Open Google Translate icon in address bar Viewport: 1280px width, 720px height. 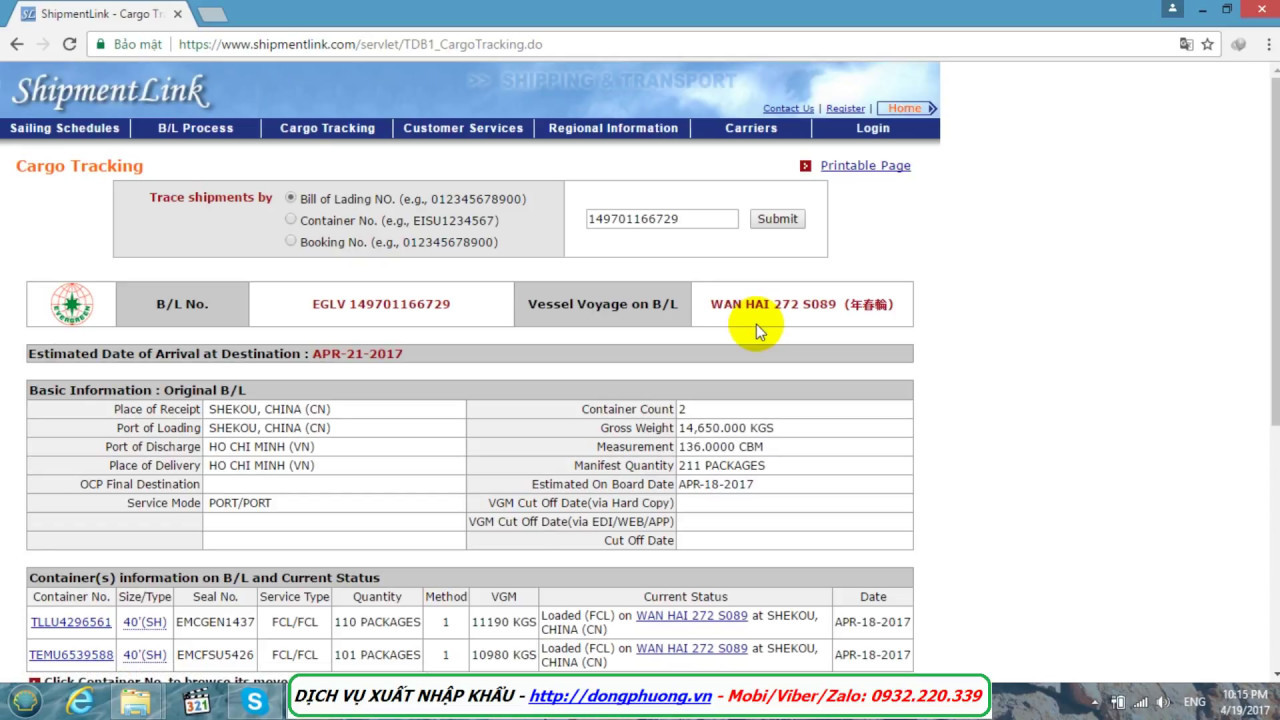tap(1186, 44)
